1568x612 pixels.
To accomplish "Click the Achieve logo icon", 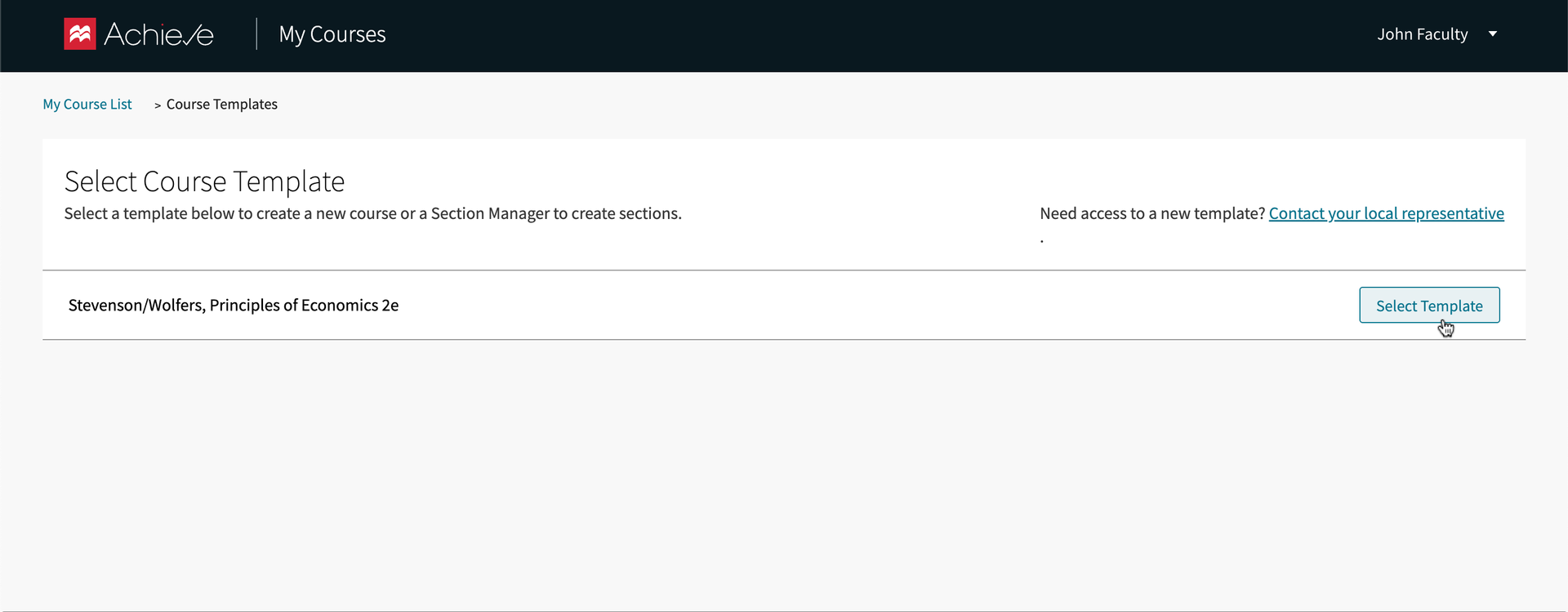I will coord(80,34).
